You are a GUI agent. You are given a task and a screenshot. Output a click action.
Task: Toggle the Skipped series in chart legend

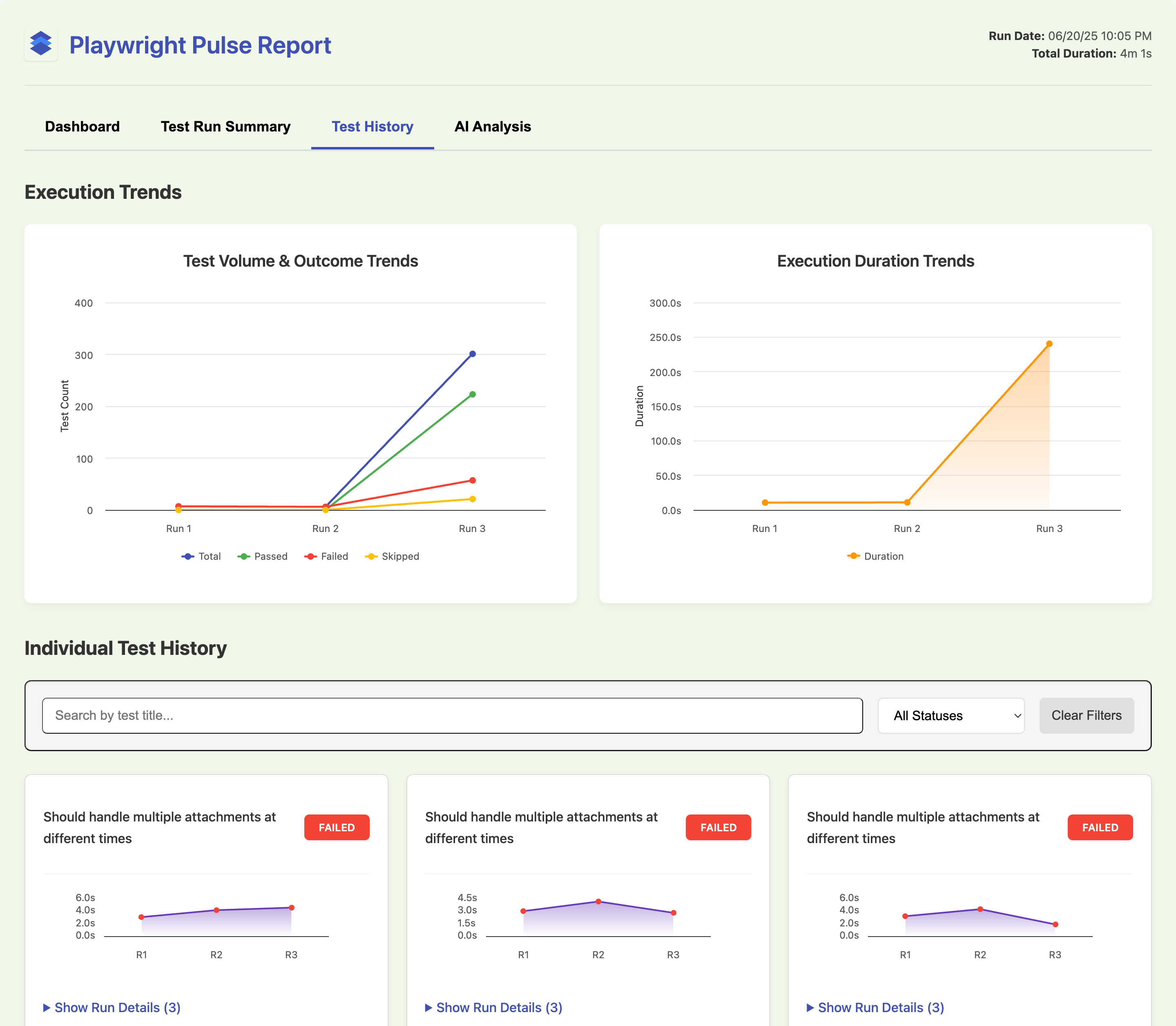click(392, 556)
